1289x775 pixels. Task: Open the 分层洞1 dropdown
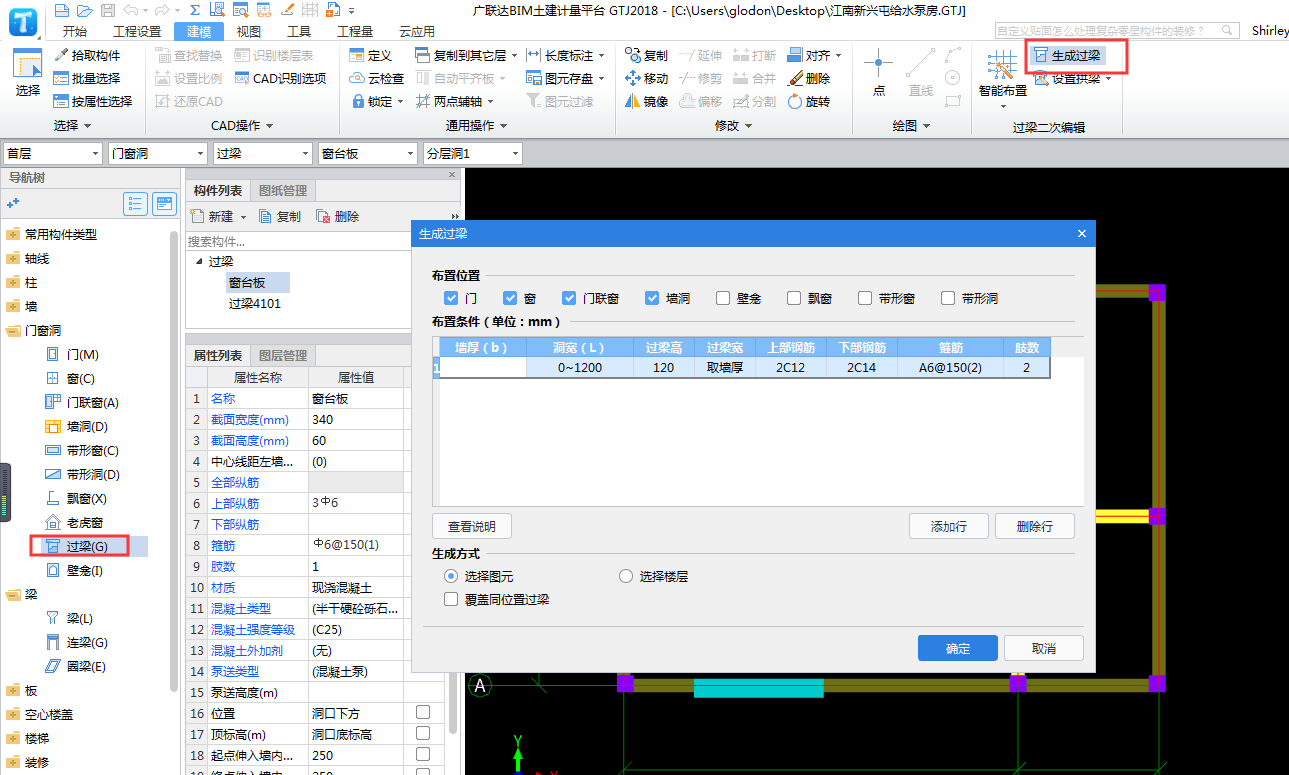(472, 153)
